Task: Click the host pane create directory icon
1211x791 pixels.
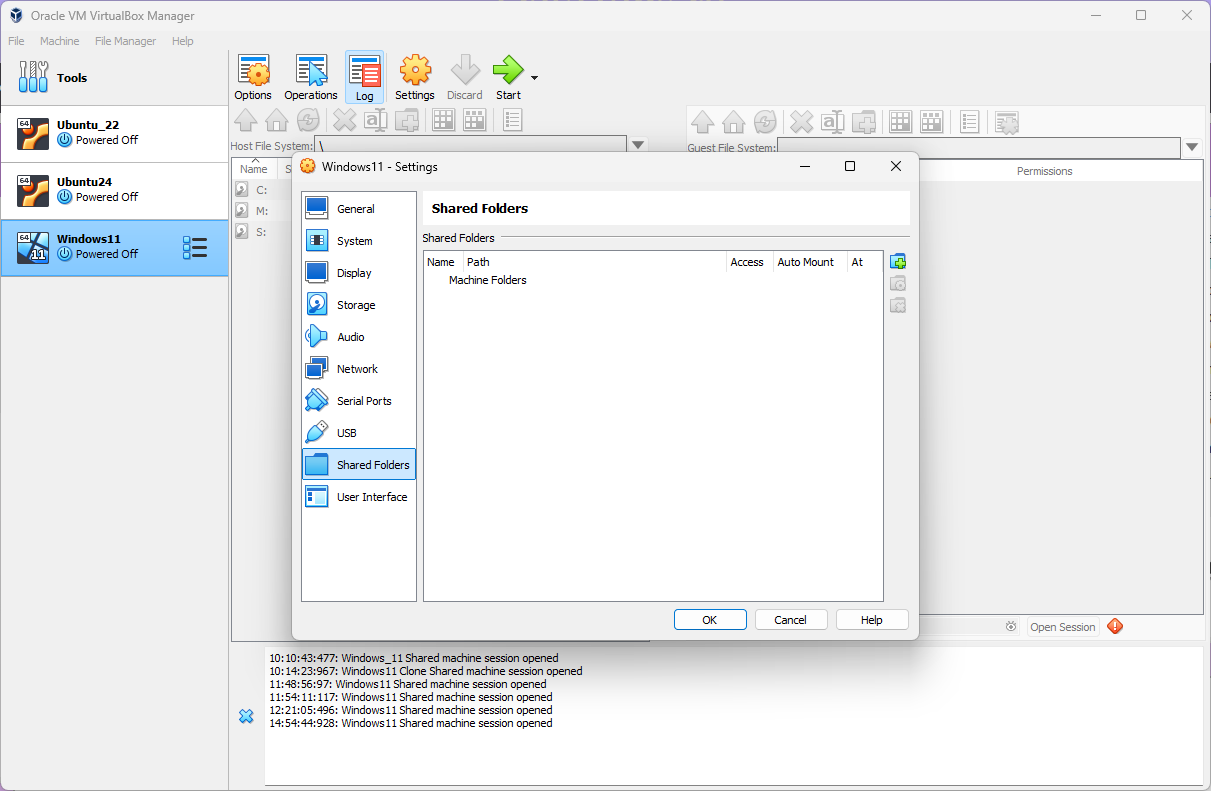Action: pyautogui.click(x=406, y=121)
